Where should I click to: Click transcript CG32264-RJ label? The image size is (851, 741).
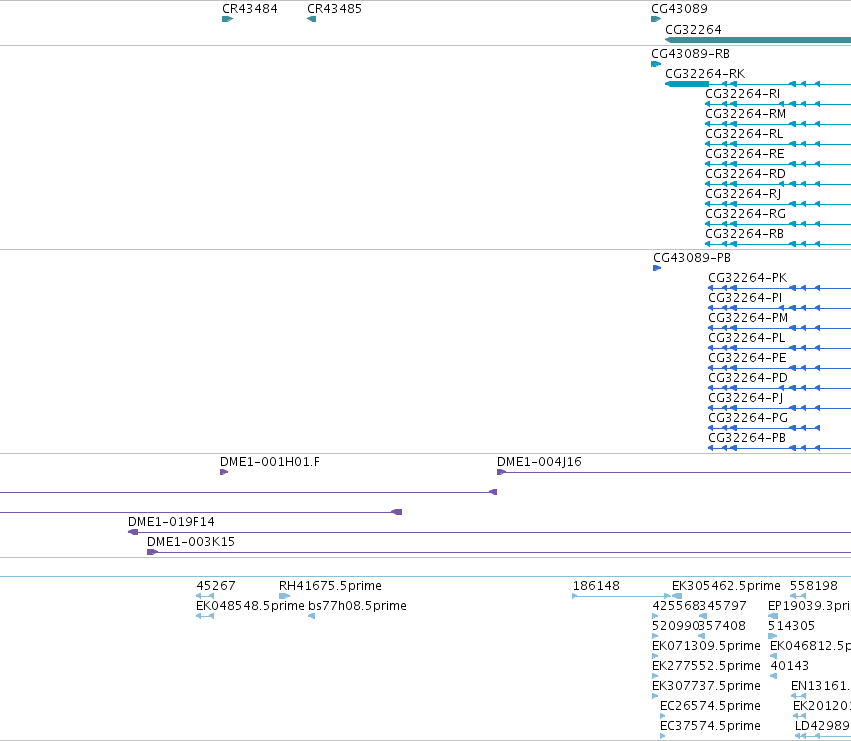[x=743, y=194]
